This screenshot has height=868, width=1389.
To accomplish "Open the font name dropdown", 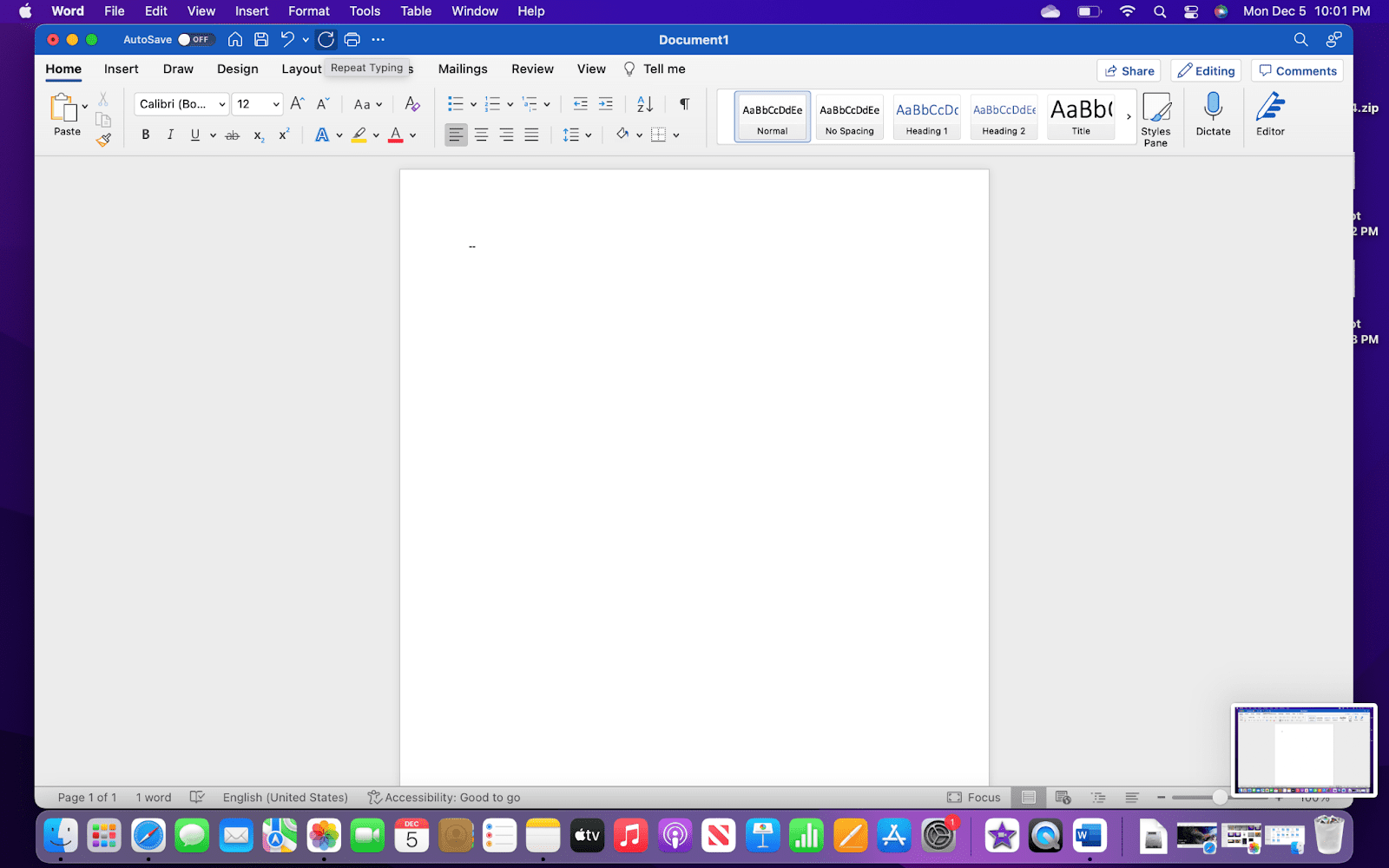I will 222,104.
